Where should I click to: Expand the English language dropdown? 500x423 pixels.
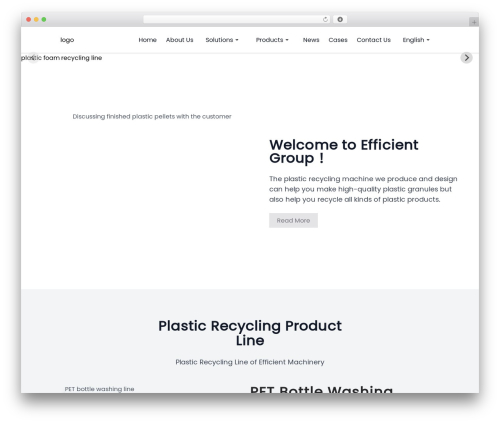416,40
